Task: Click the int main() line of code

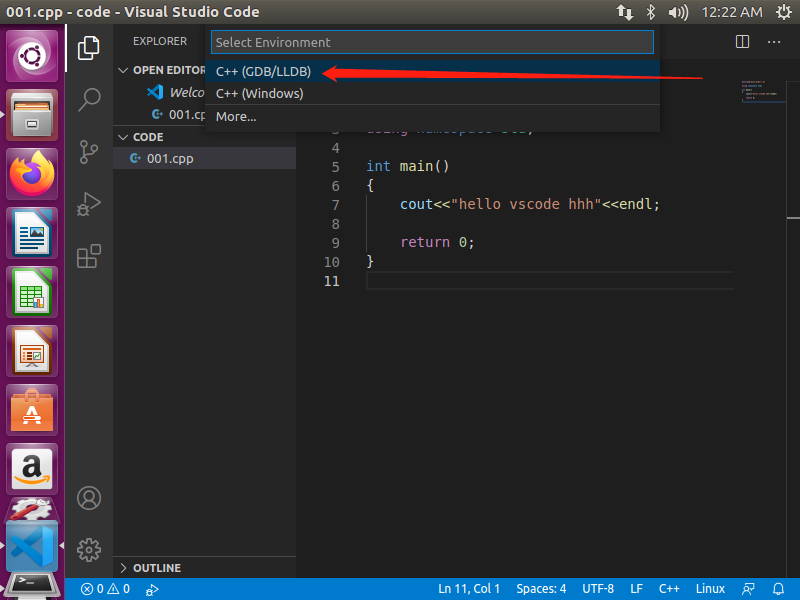Action: pyautogui.click(x=407, y=166)
